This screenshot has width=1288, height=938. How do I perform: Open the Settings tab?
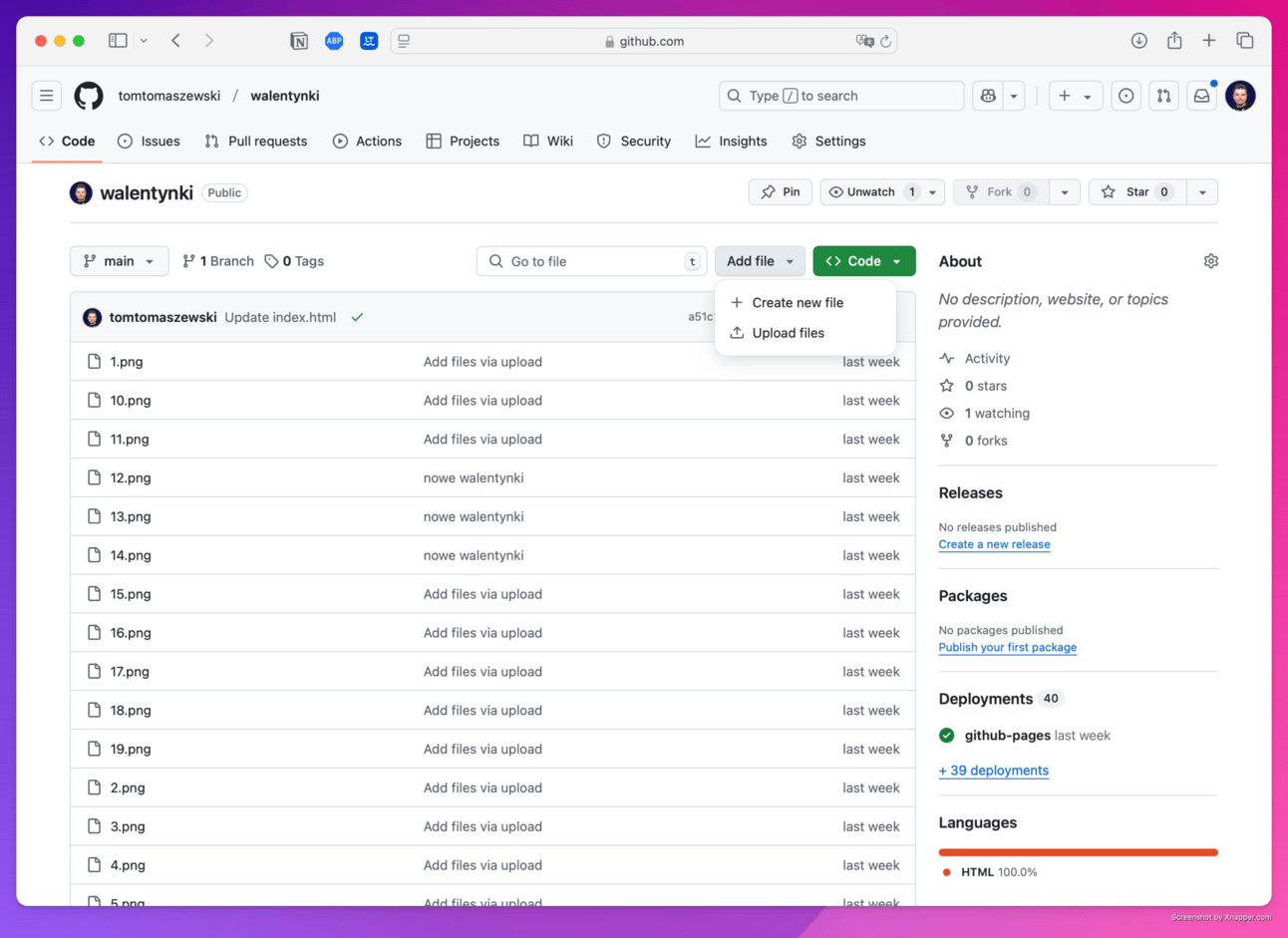[x=828, y=142]
